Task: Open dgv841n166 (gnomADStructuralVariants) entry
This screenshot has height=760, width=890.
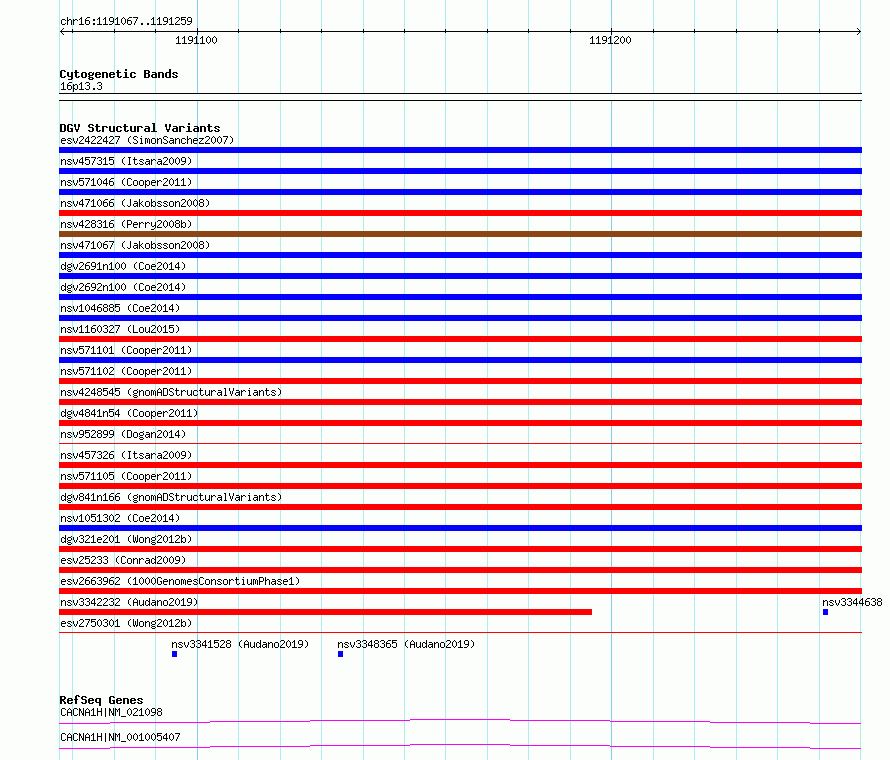Action: click(171, 497)
